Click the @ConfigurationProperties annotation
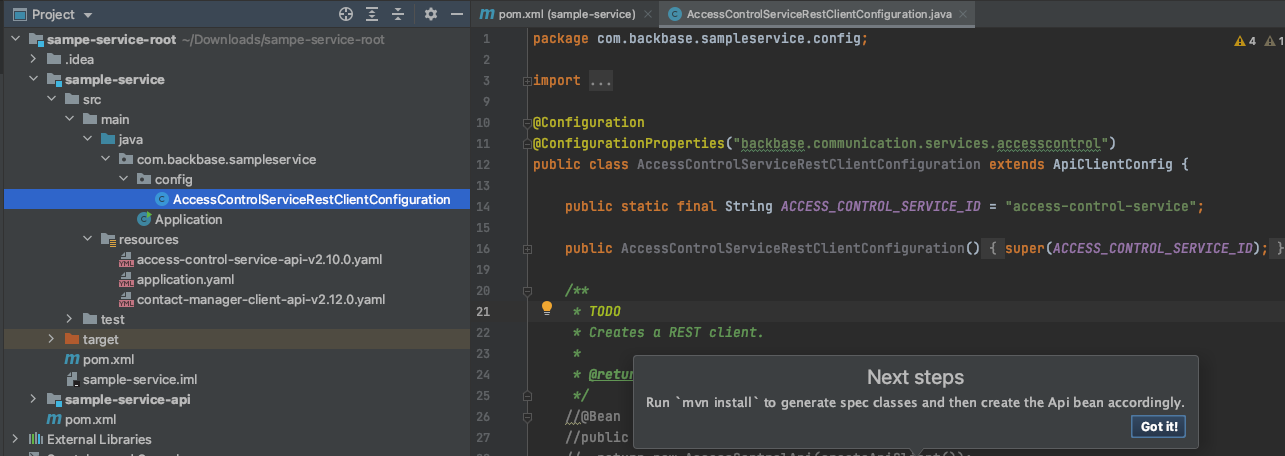The width and height of the screenshot is (1285, 456). pos(629,143)
